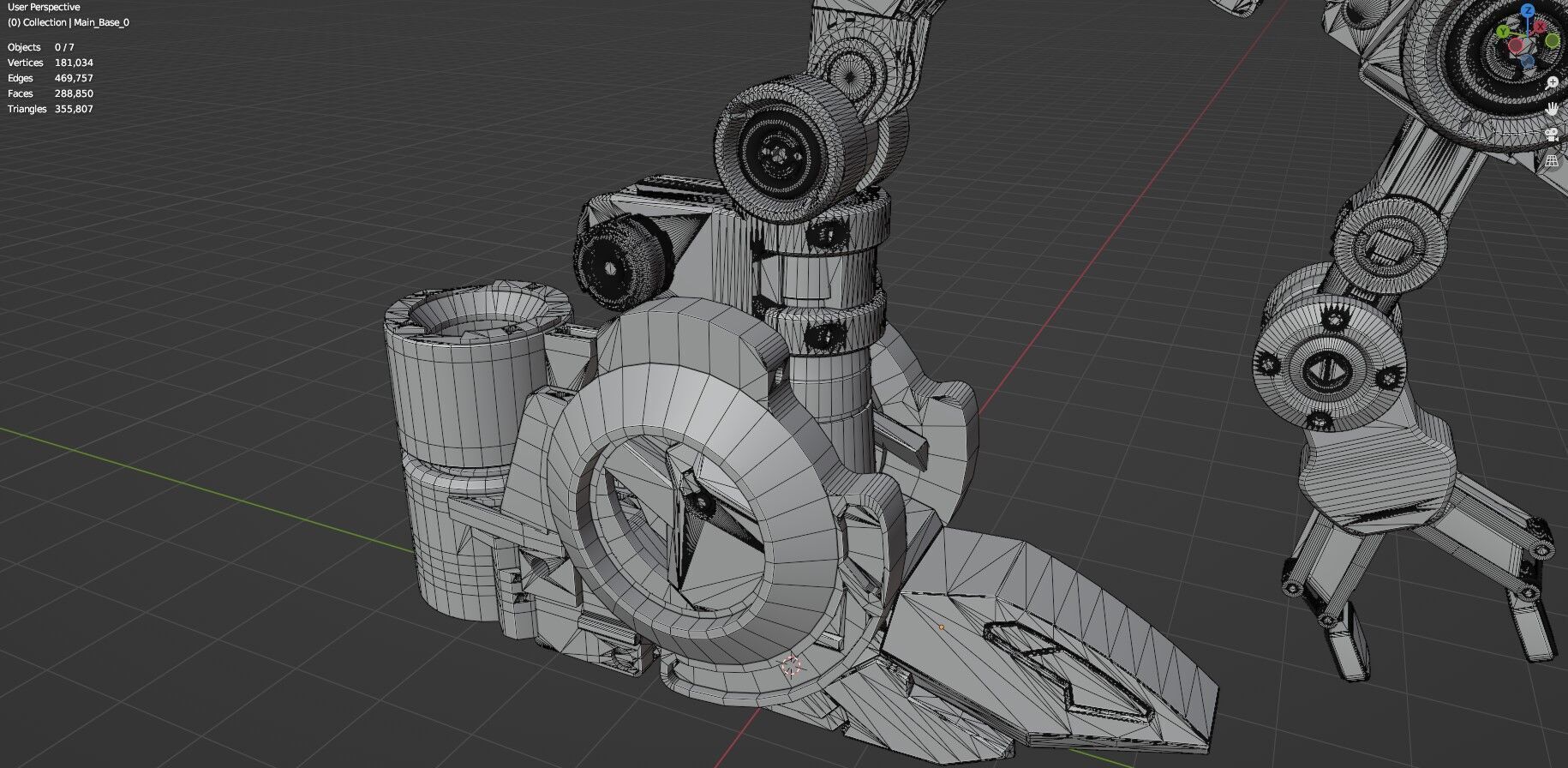Toggle perspective/orthographic grid icon
This screenshot has height=768, width=1568.
pos(1553,160)
